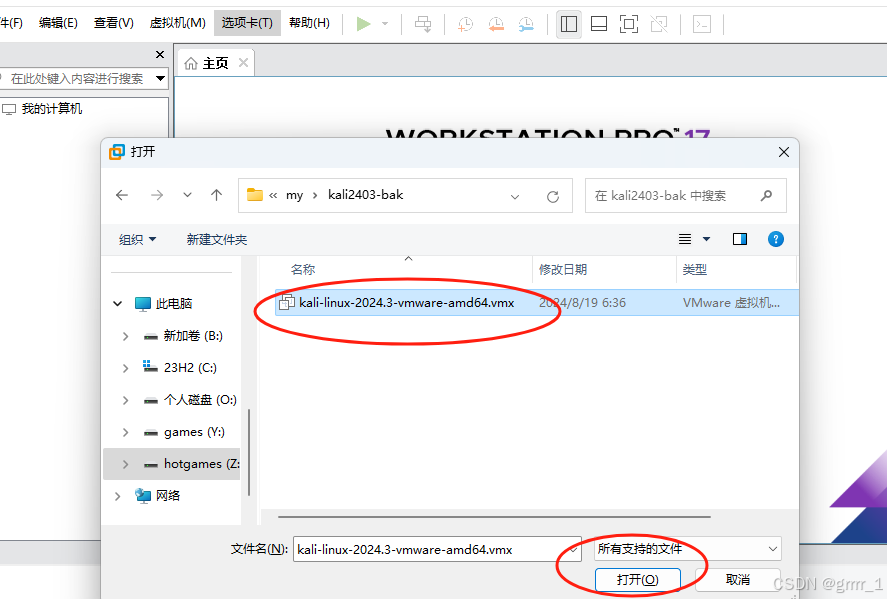This screenshot has height=599, width=887.
Task: Click the my breadcrumb in address bar
Action: 294,195
